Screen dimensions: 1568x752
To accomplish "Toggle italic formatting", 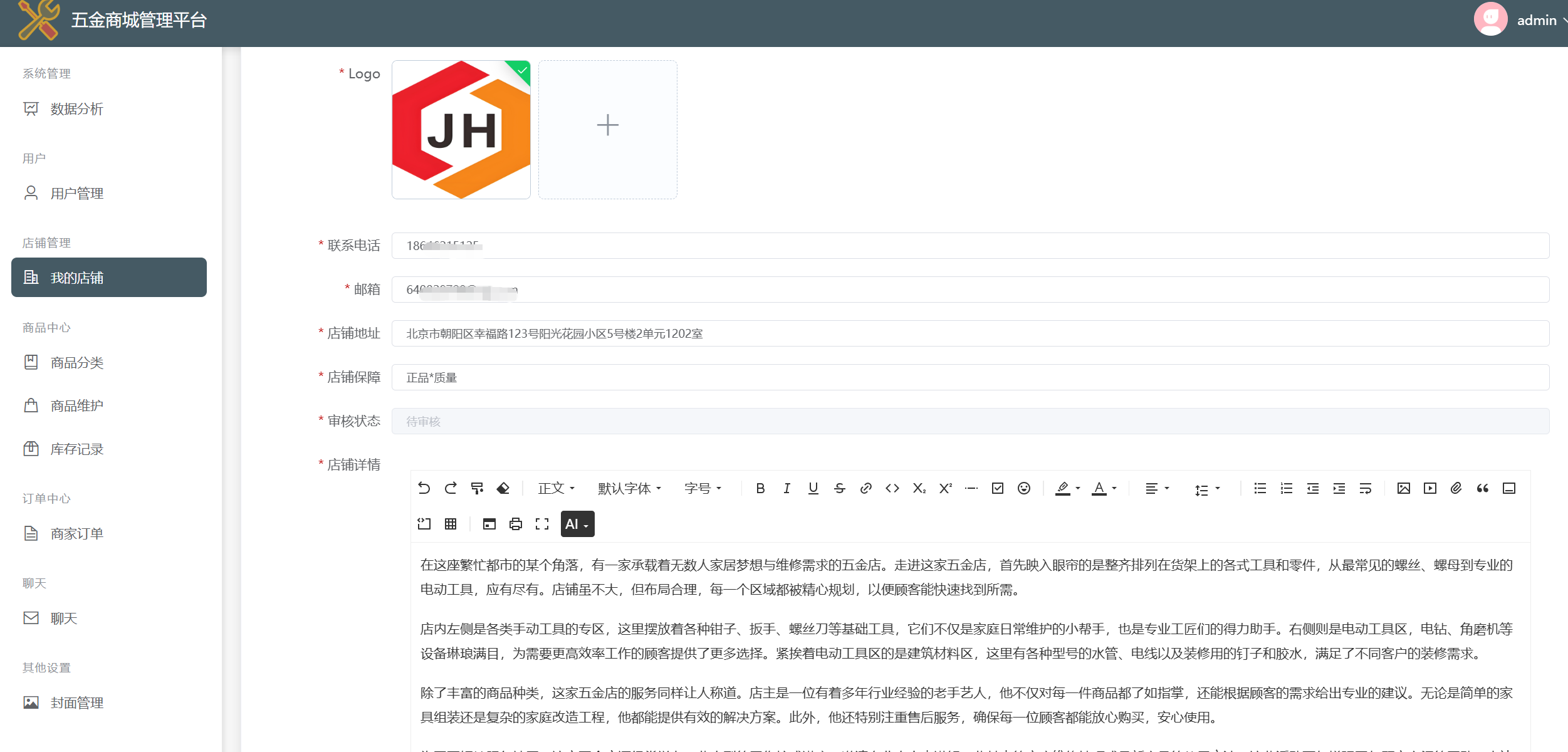I will 787,488.
